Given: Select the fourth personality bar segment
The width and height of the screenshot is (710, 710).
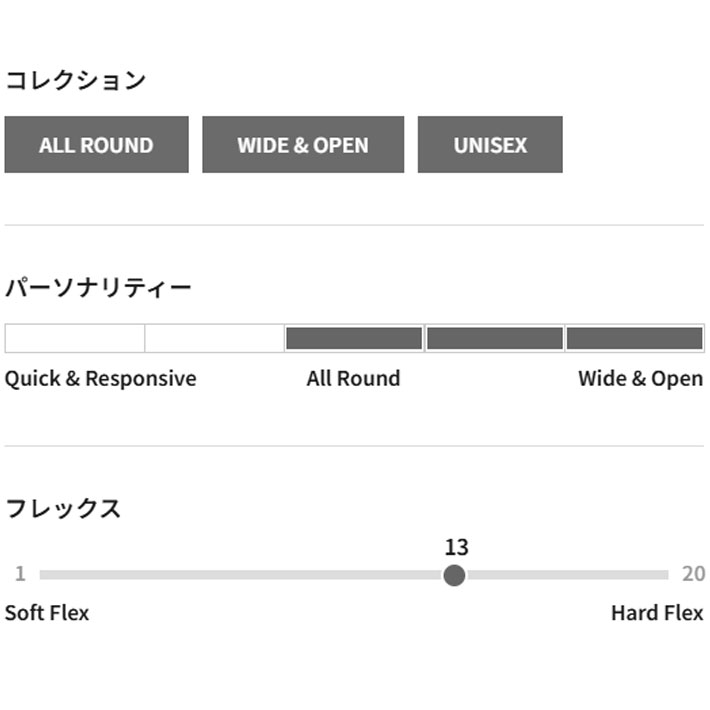Looking at the screenshot, I should [494, 339].
